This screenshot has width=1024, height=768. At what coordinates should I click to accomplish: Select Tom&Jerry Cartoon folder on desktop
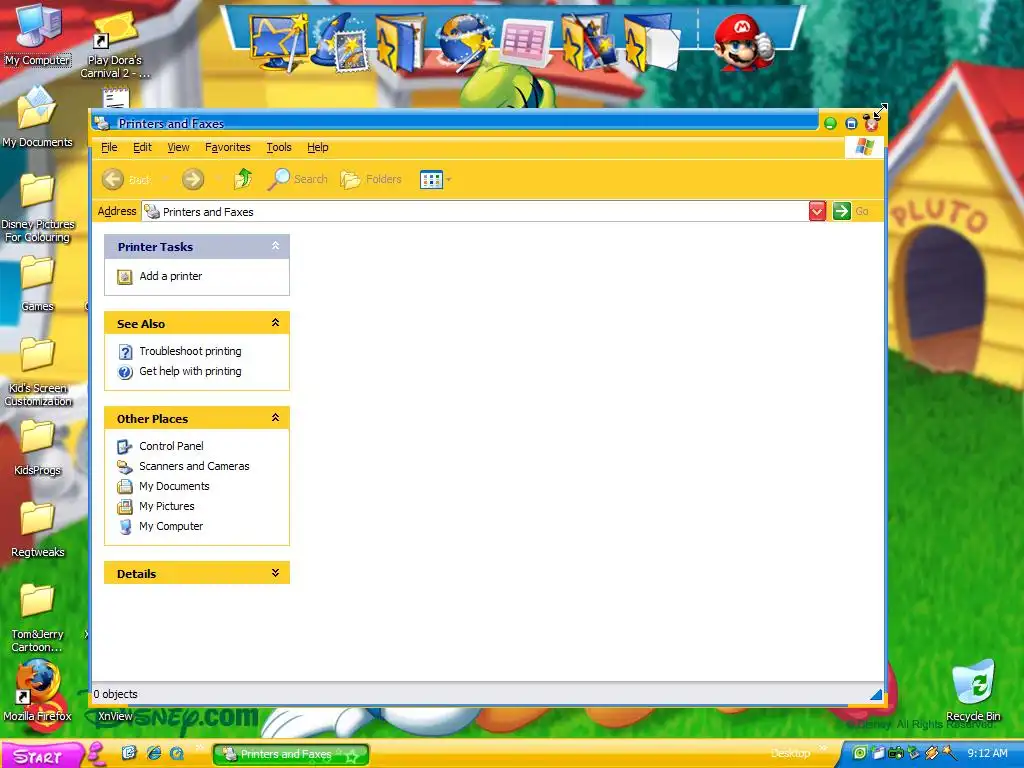(37, 618)
